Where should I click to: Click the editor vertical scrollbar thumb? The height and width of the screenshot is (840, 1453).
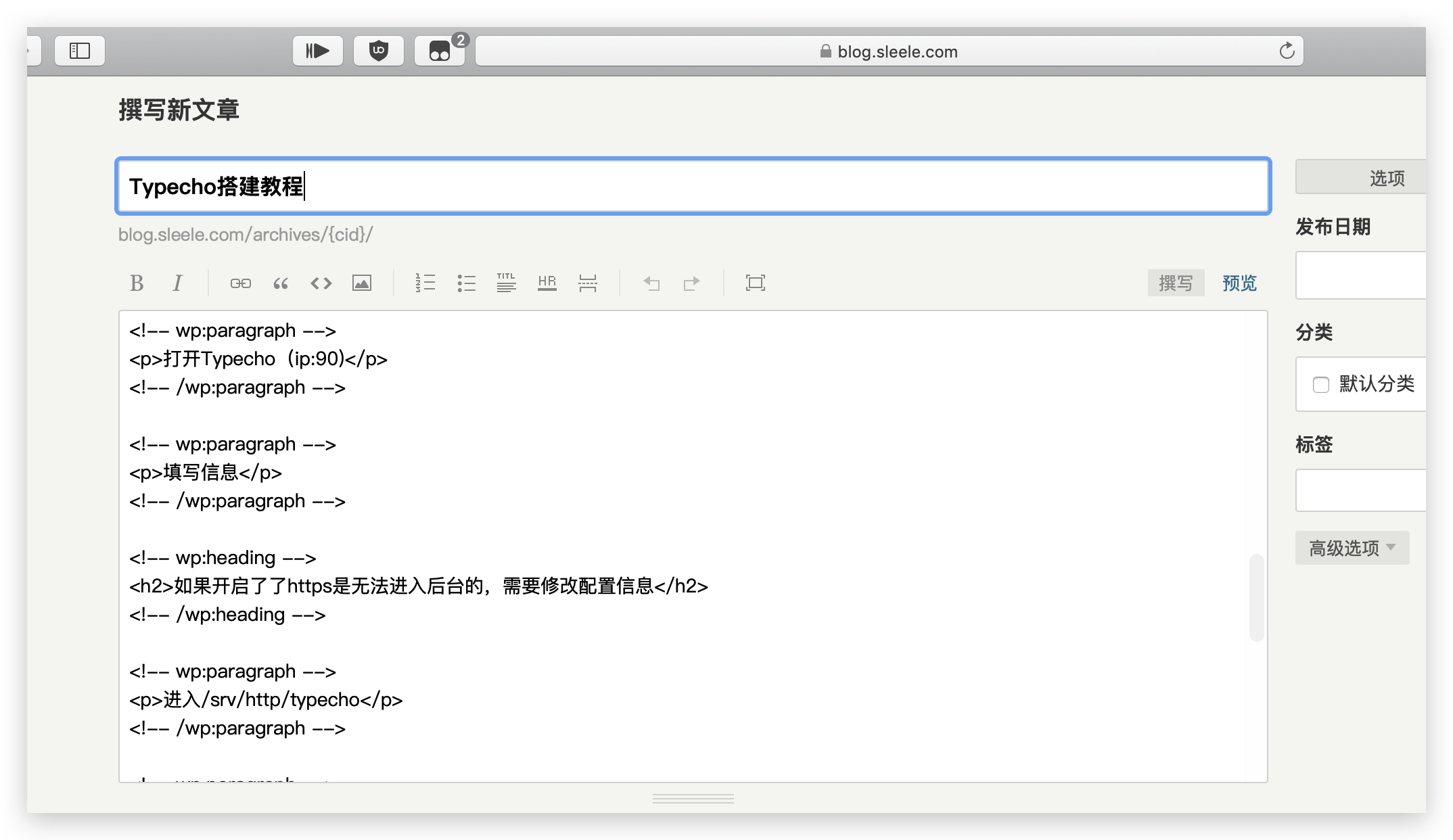[1256, 597]
